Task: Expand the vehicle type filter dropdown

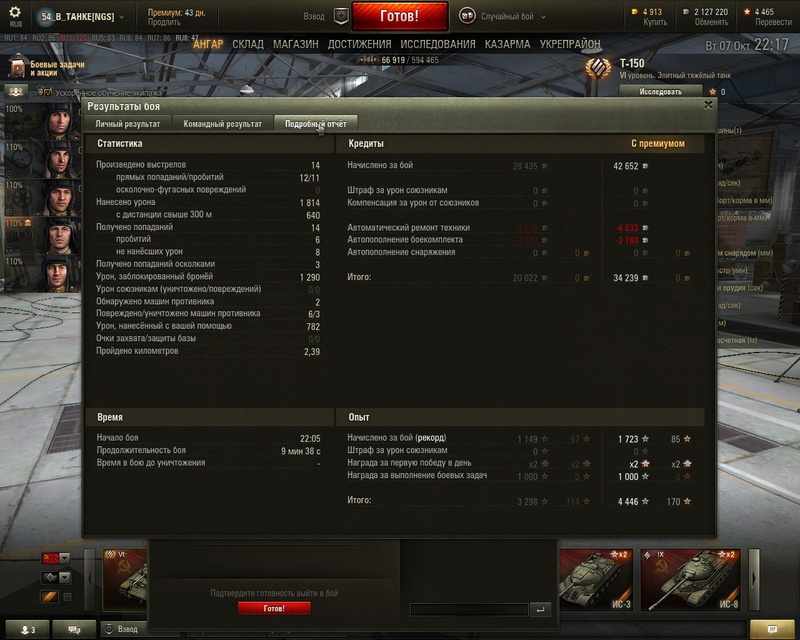Action: (x=65, y=577)
